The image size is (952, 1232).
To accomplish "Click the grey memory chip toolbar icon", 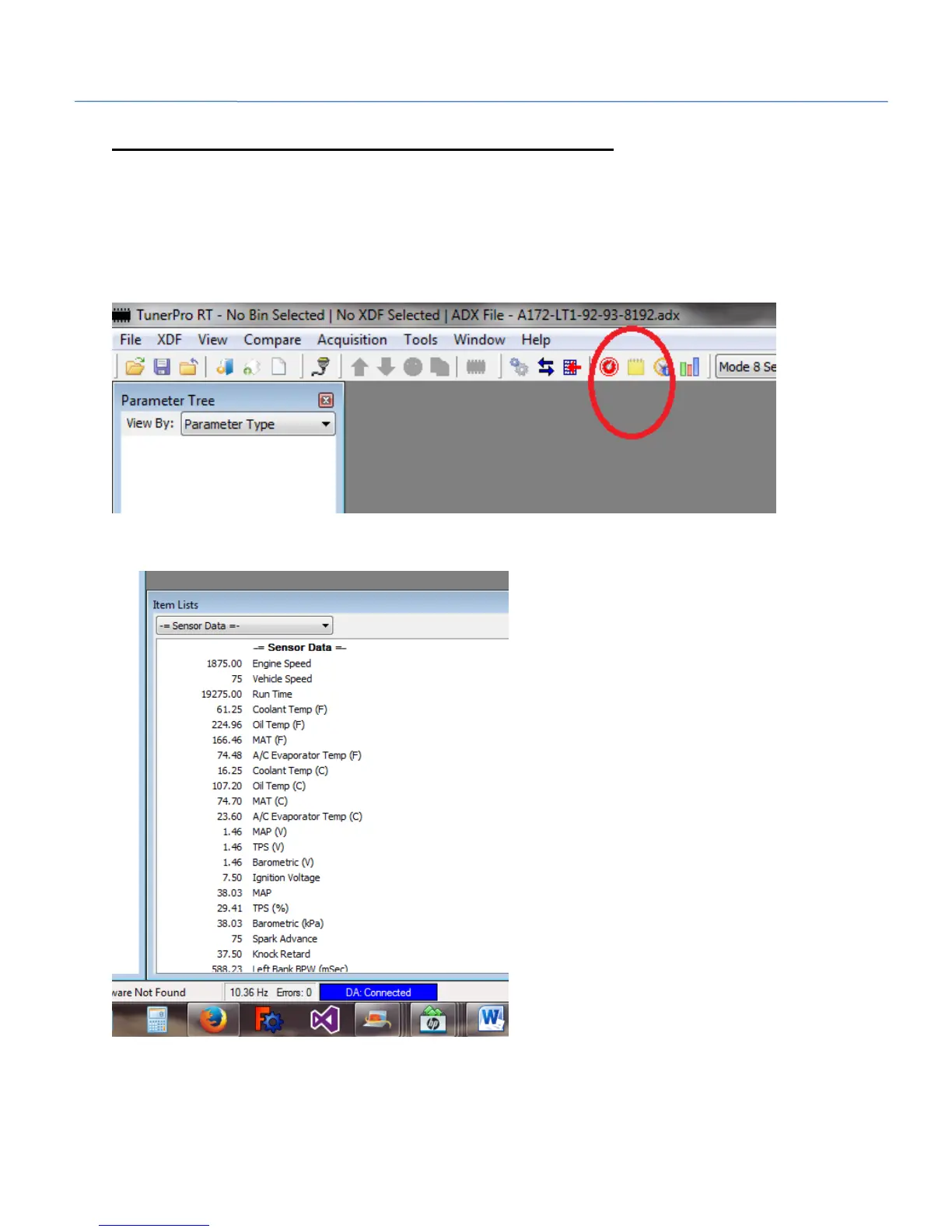I will coord(476,367).
